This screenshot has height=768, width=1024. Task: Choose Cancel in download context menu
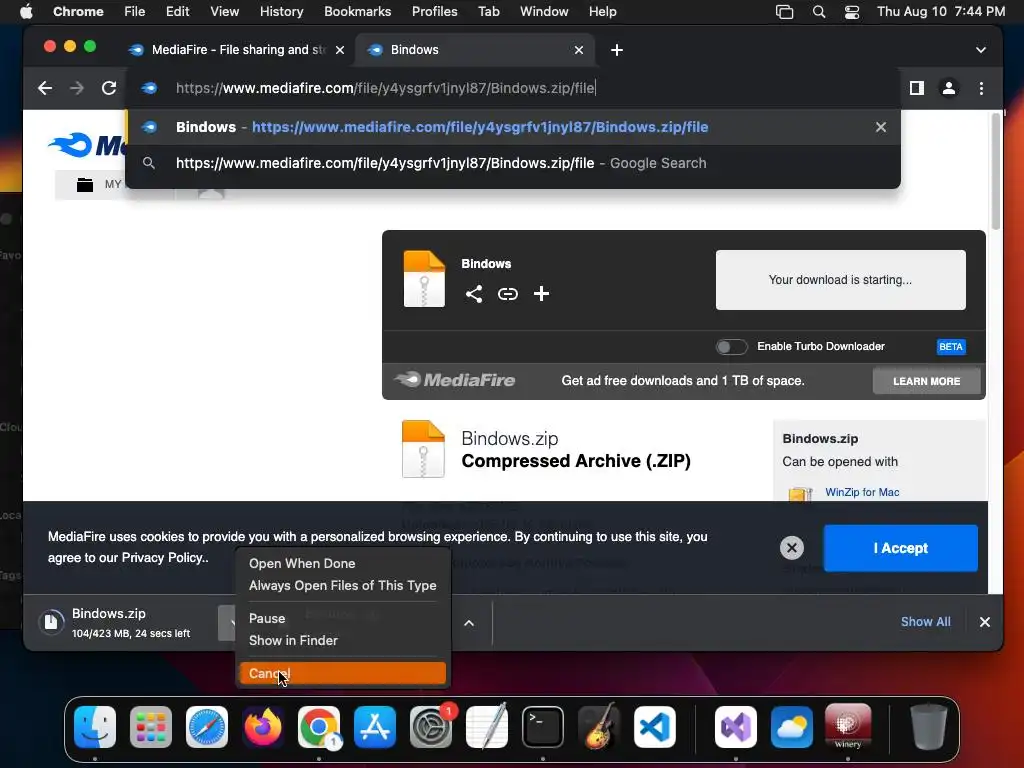point(343,673)
